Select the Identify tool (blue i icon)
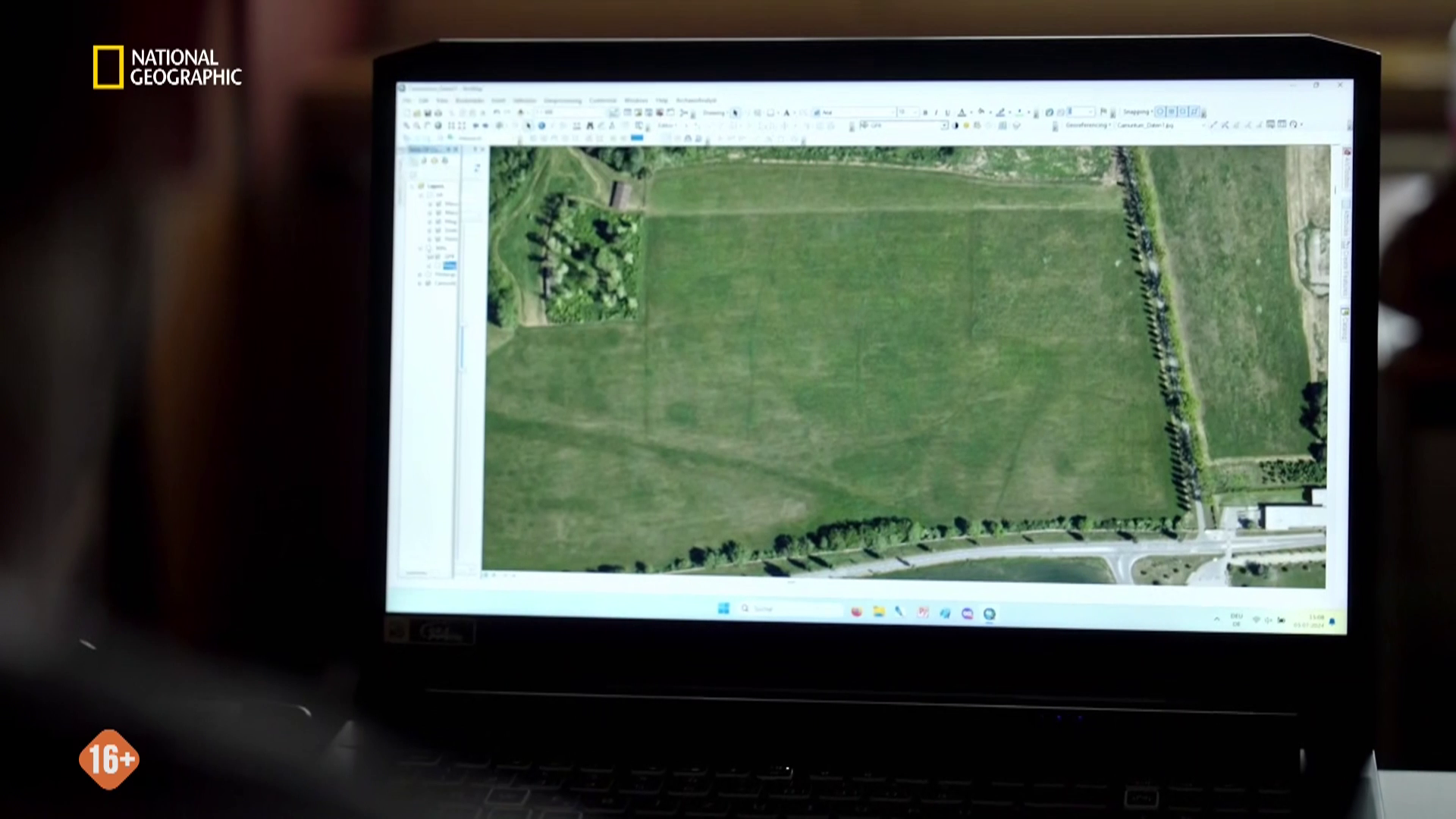Screen dimensions: 1456x819 click(541, 126)
